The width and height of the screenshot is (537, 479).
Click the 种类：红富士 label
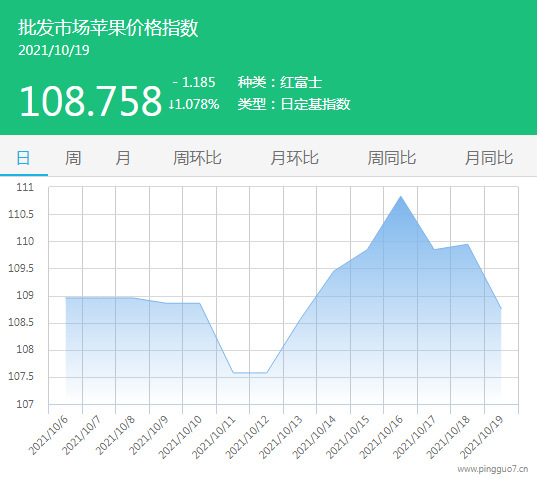(x=280, y=83)
